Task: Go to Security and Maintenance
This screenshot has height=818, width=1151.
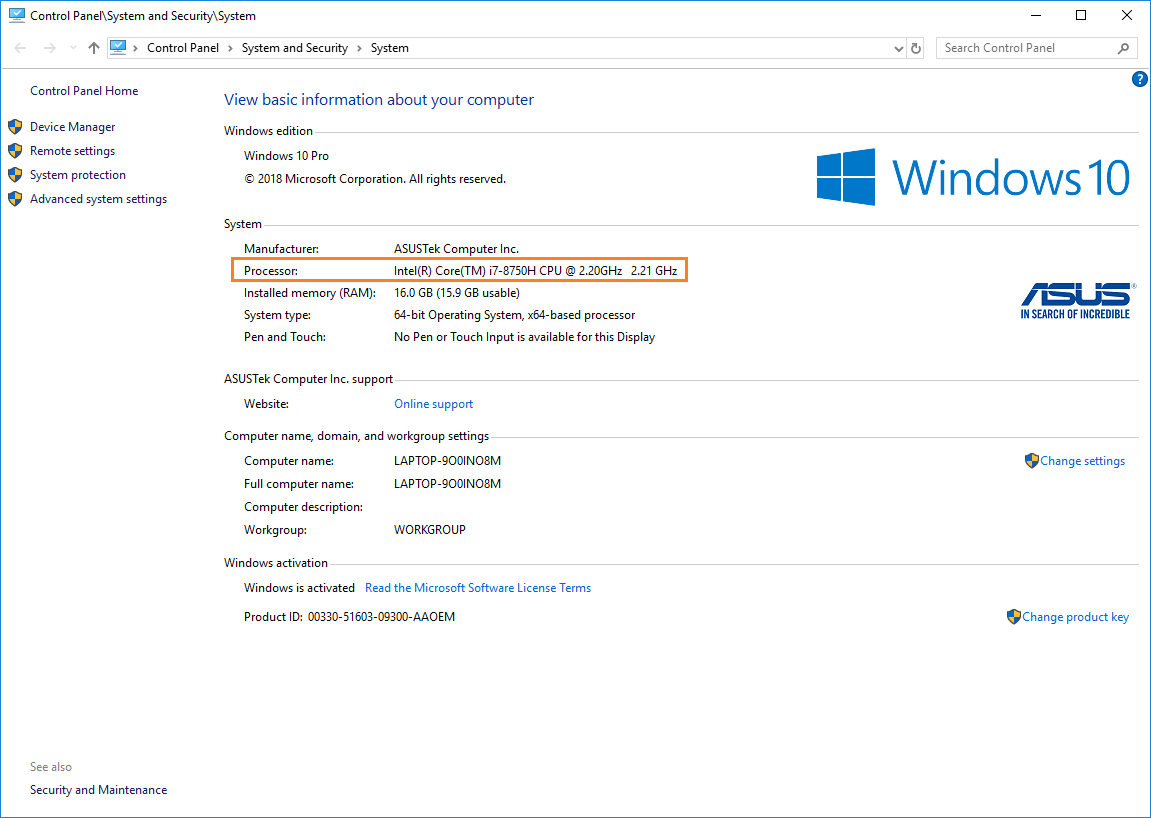Action: tap(98, 790)
